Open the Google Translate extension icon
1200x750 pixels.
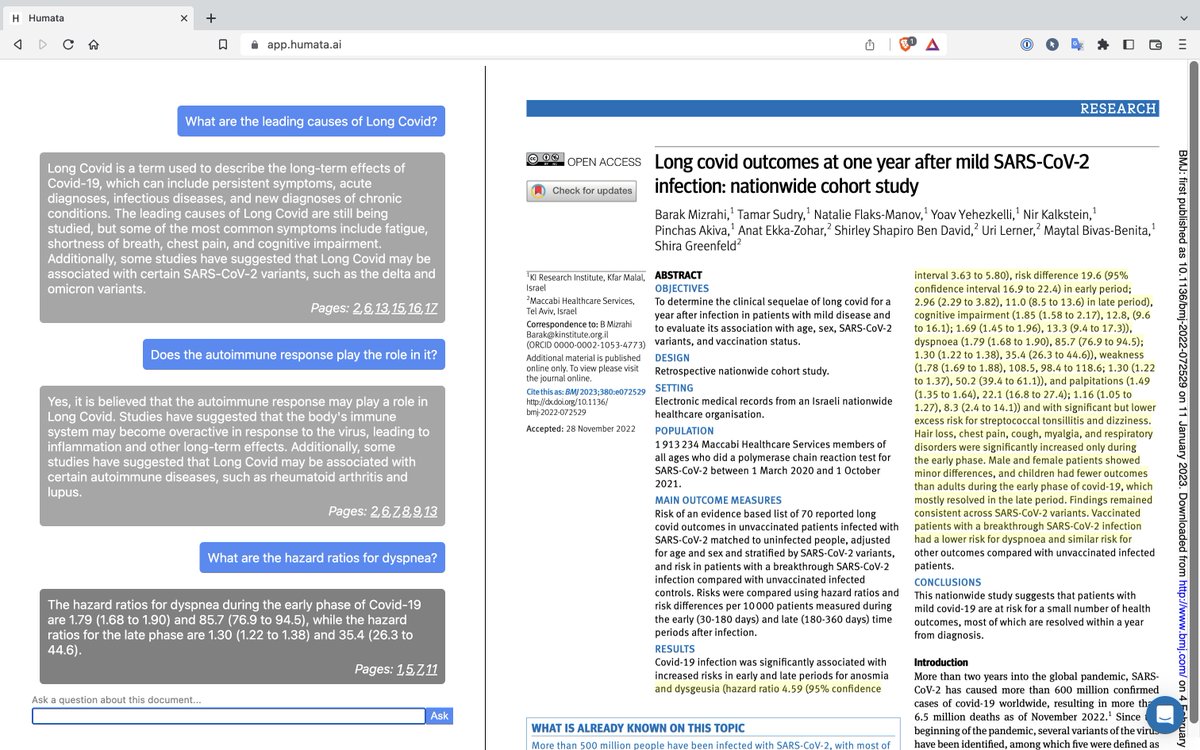tap(1077, 45)
